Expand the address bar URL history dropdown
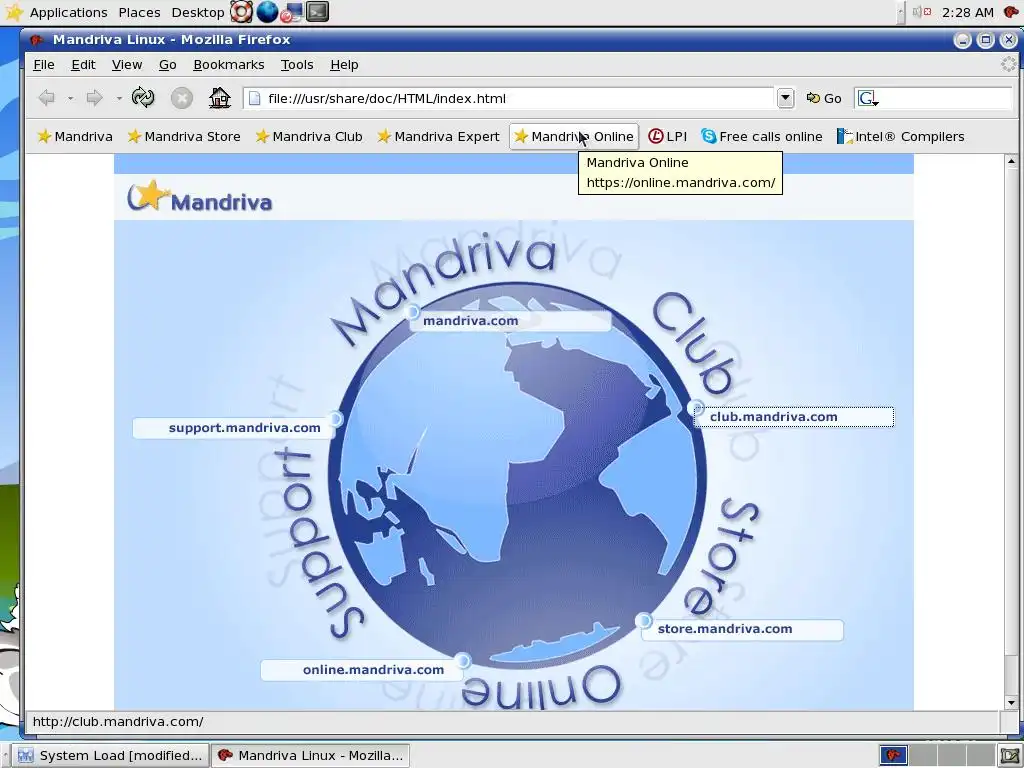 (x=785, y=98)
